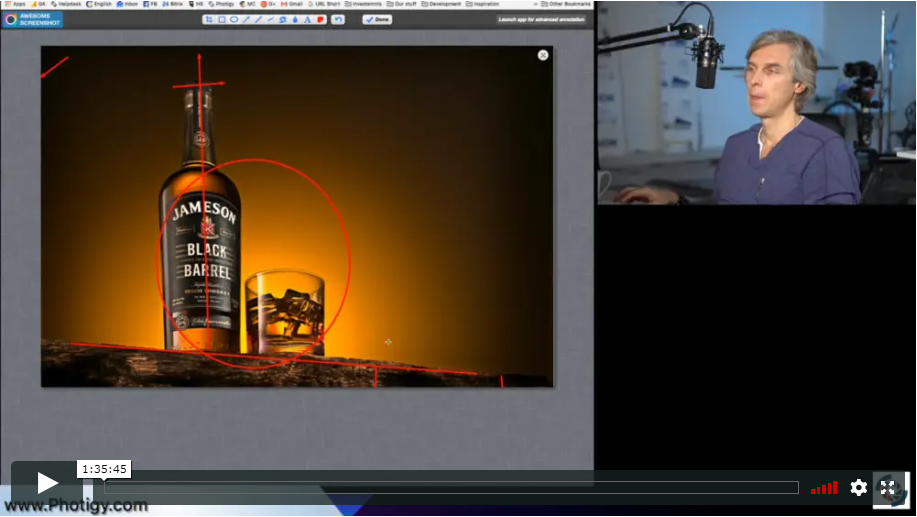Open the Inbox bookmark
Viewport: 917px width, 517px height.
(127, 4)
